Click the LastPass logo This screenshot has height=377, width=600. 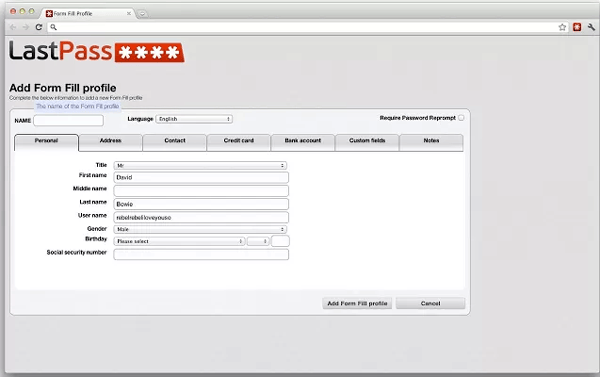point(96,51)
